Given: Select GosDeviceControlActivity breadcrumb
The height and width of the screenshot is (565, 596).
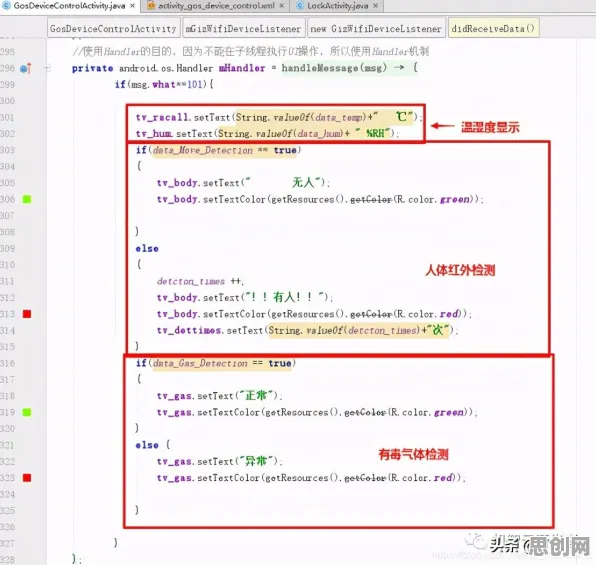Looking at the screenshot, I should (113, 29).
